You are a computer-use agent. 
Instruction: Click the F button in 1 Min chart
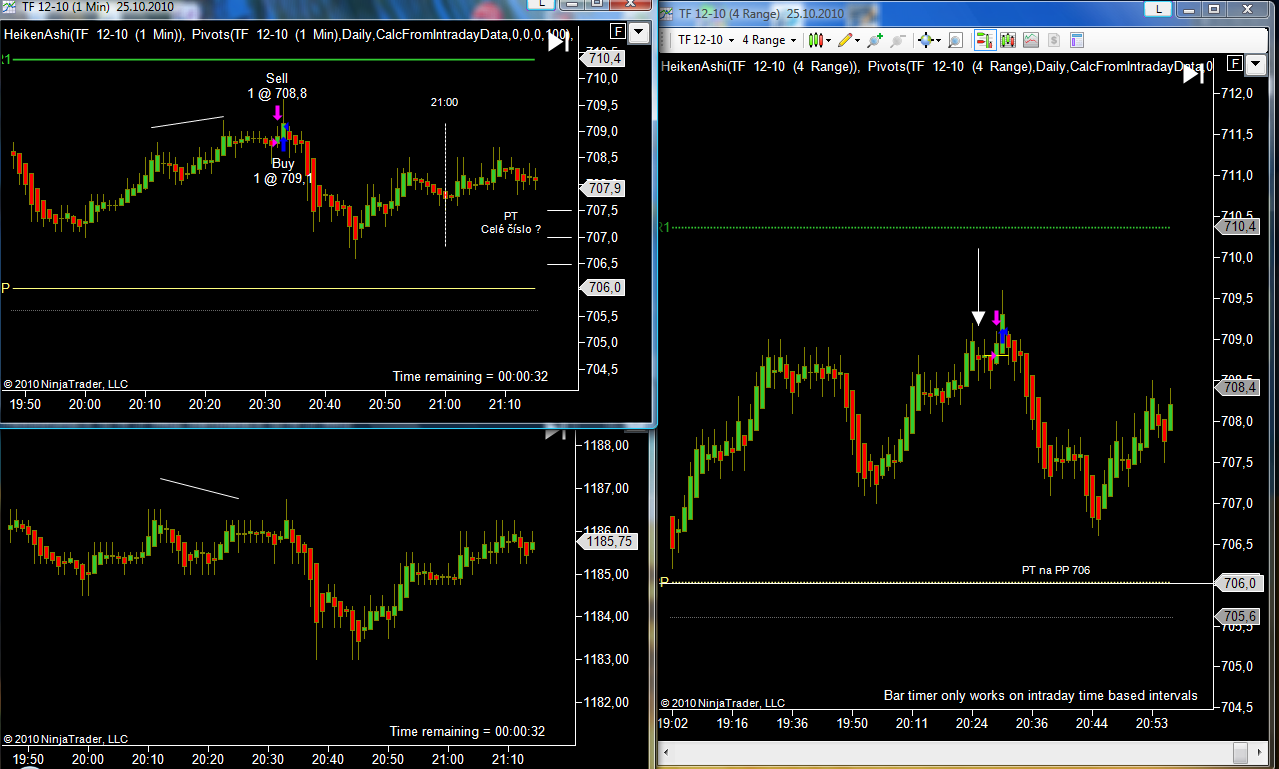tap(617, 31)
